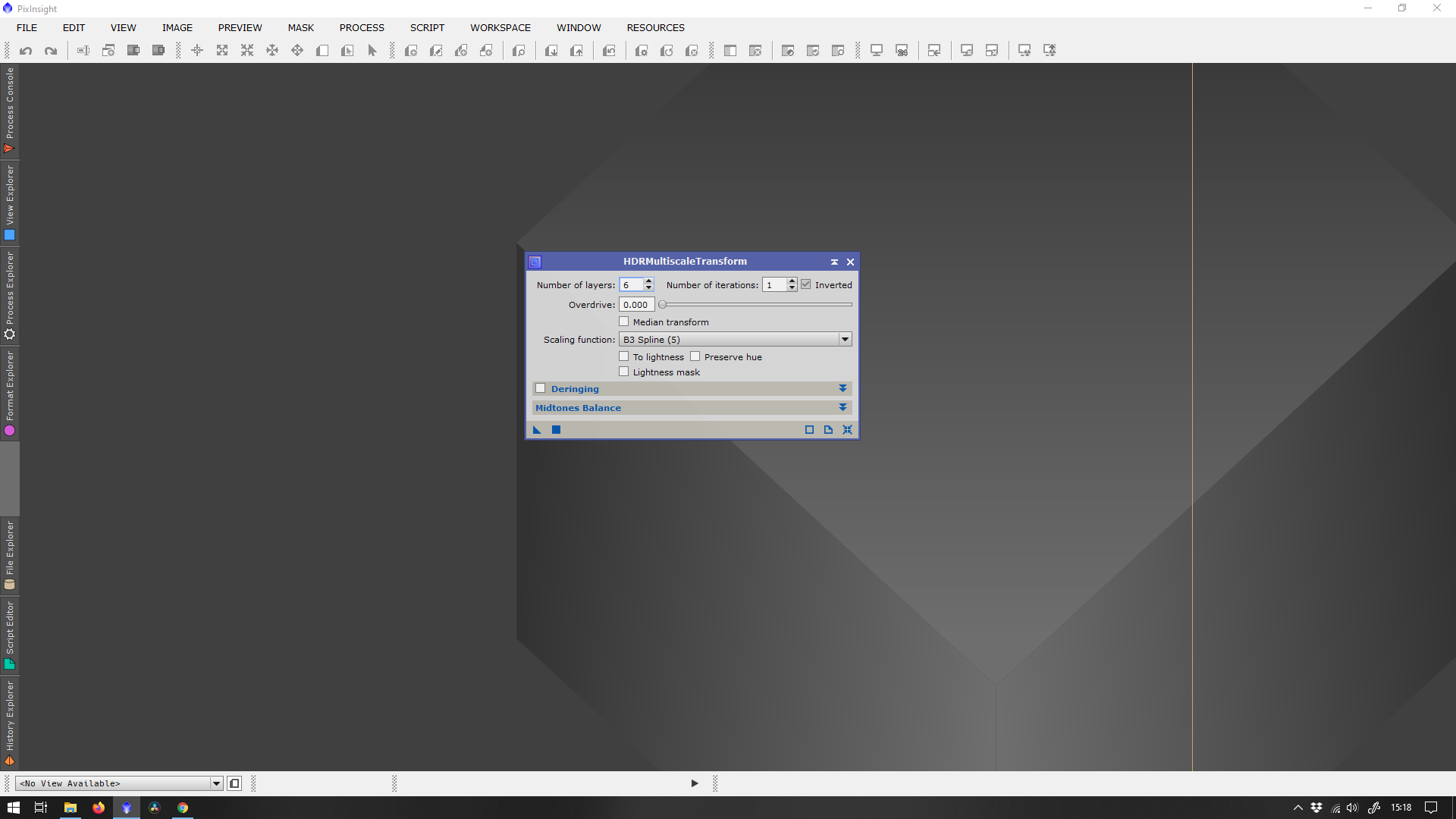The width and height of the screenshot is (1456, 819).
Task: Click the Browse Documentation icon
Action: [x=828, y=430]
